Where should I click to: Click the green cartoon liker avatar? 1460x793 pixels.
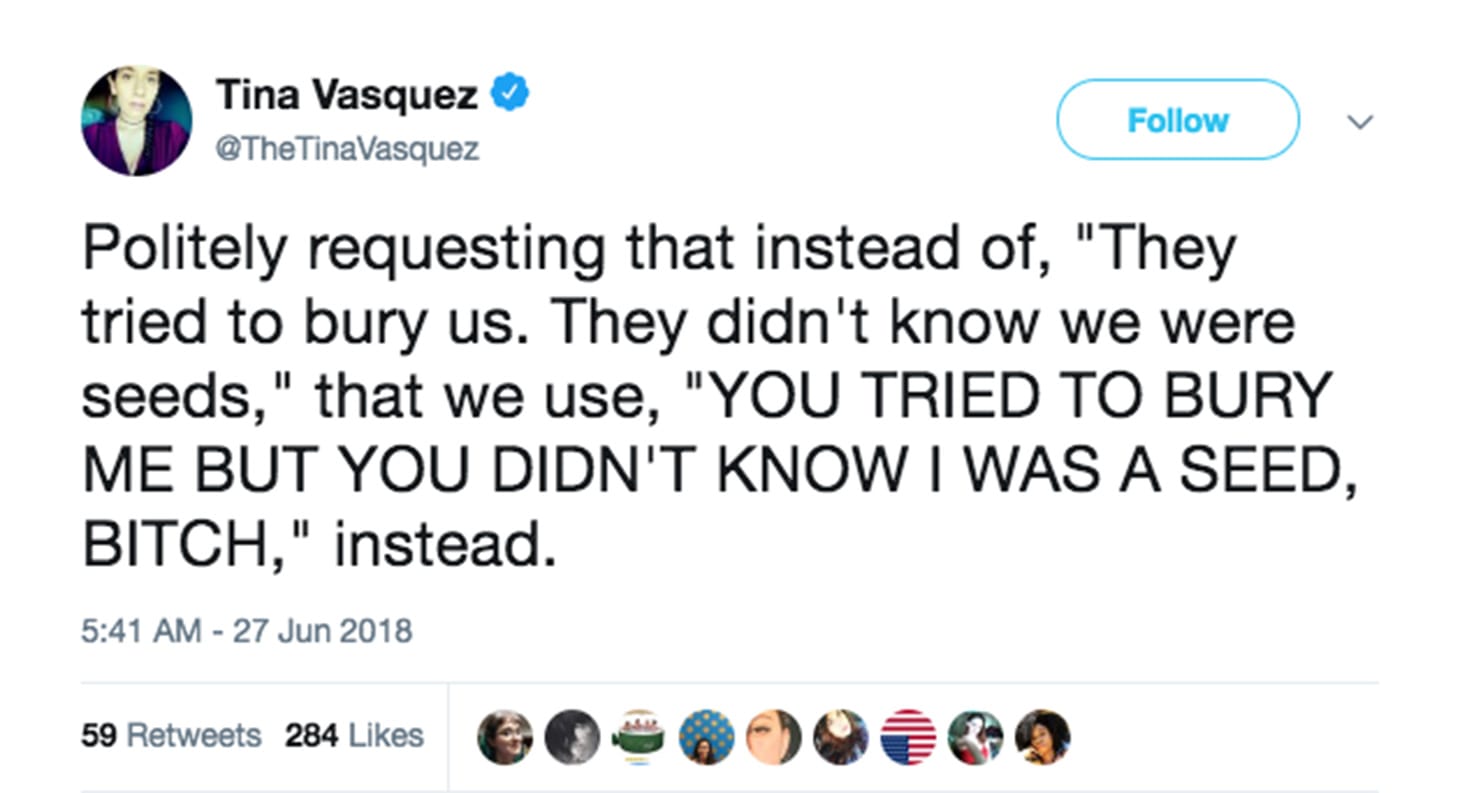click(639, 737)
